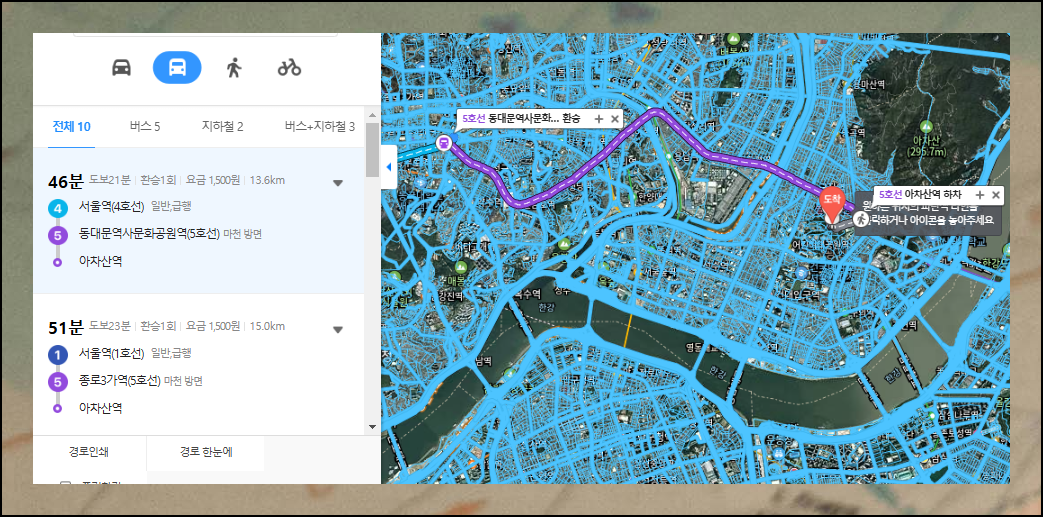Open the 전체 10 tab
The image size is (1043, 517).
coord(72,126)
